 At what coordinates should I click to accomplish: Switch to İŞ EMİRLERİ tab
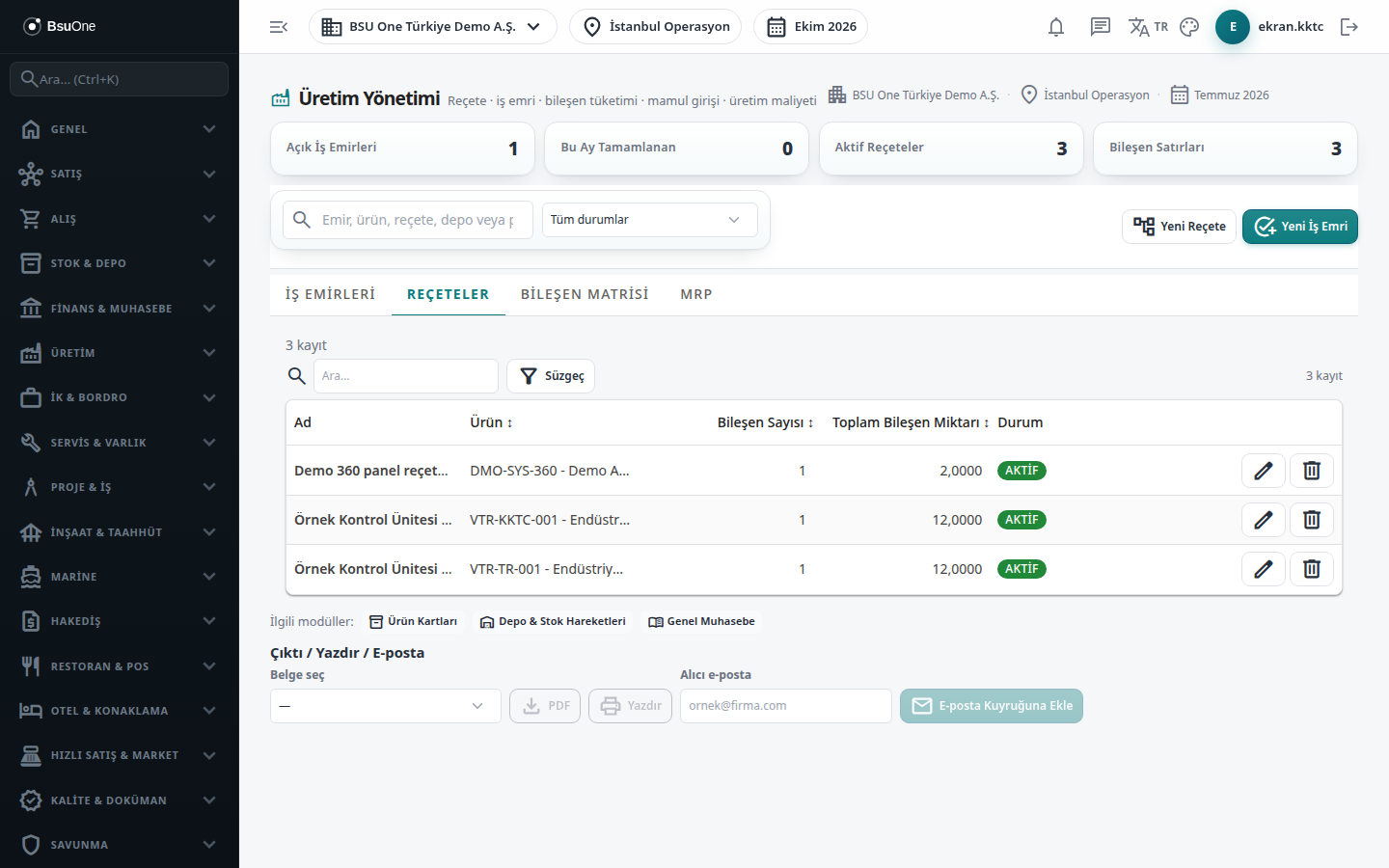pos(331,294)
